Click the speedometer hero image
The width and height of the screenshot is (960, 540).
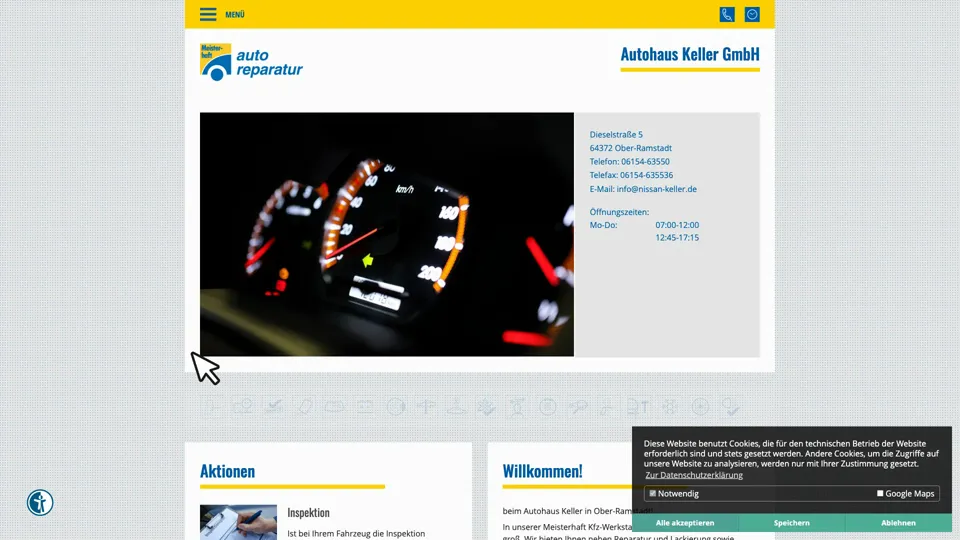387,234
